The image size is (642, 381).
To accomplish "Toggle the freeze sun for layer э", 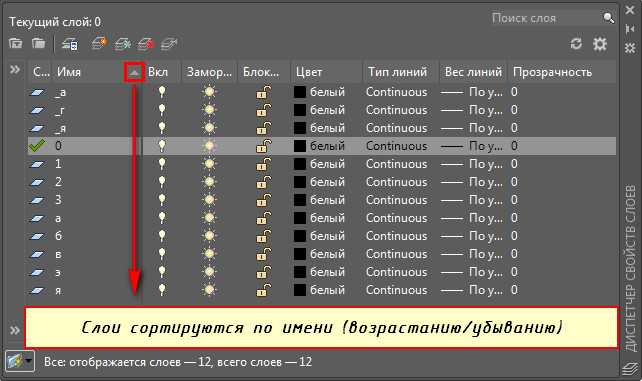I will pyautogui.click(x=209, y=272).
